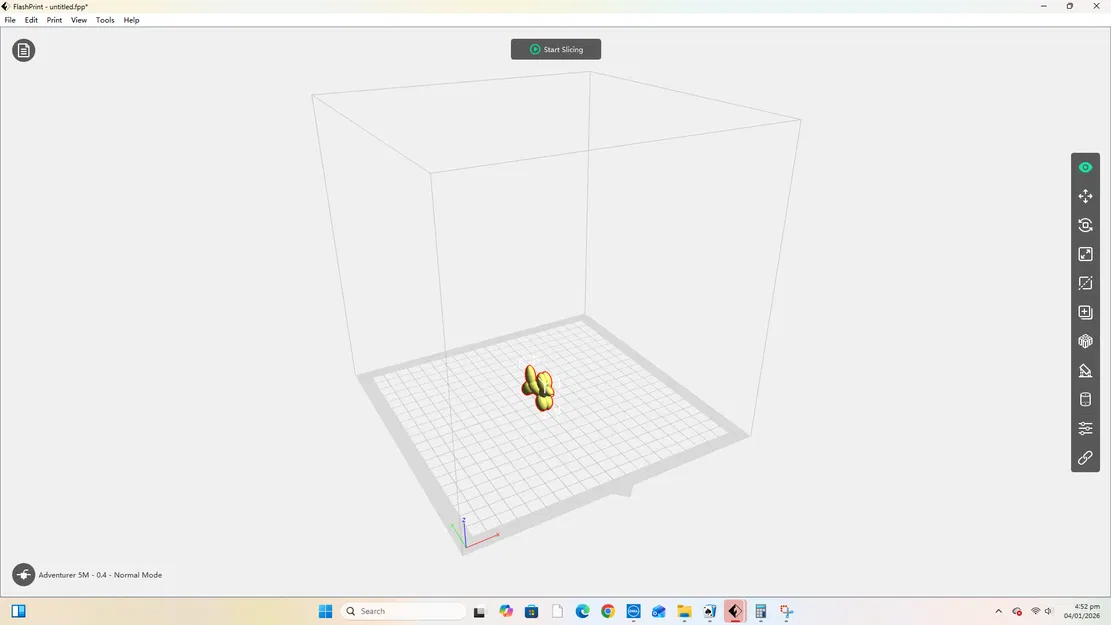Click the Adventurer 5M - 0.4 - Normal Mode label

(100, 575)
